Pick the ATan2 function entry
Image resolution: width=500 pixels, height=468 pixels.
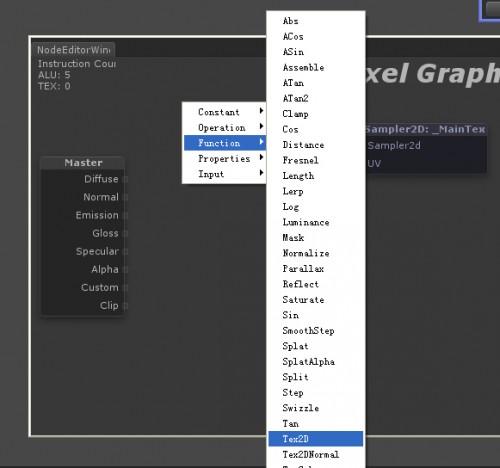[x=316, y=98]
